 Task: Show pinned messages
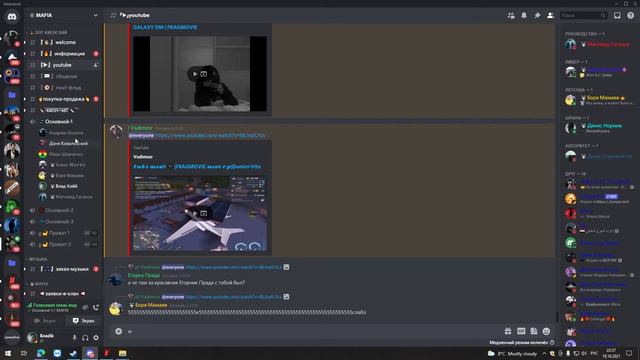(537, 16)
